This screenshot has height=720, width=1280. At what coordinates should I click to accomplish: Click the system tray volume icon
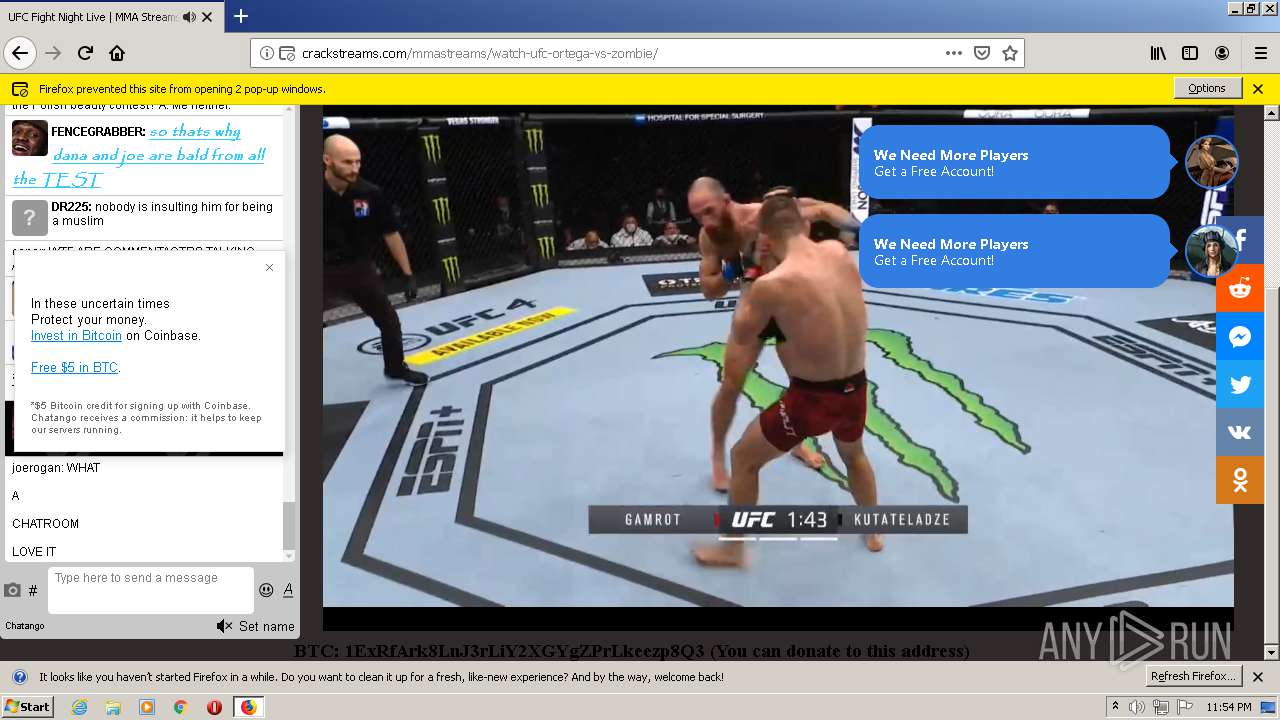click(x=1137, y=707)
